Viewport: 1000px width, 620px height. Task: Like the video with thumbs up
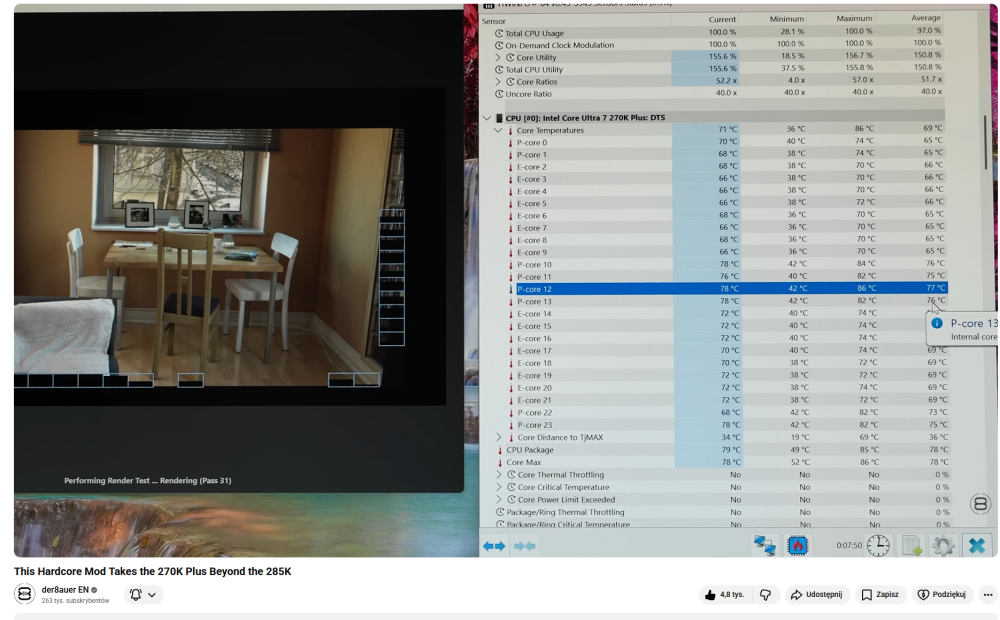pyautogui.click(x=725, y=594)
